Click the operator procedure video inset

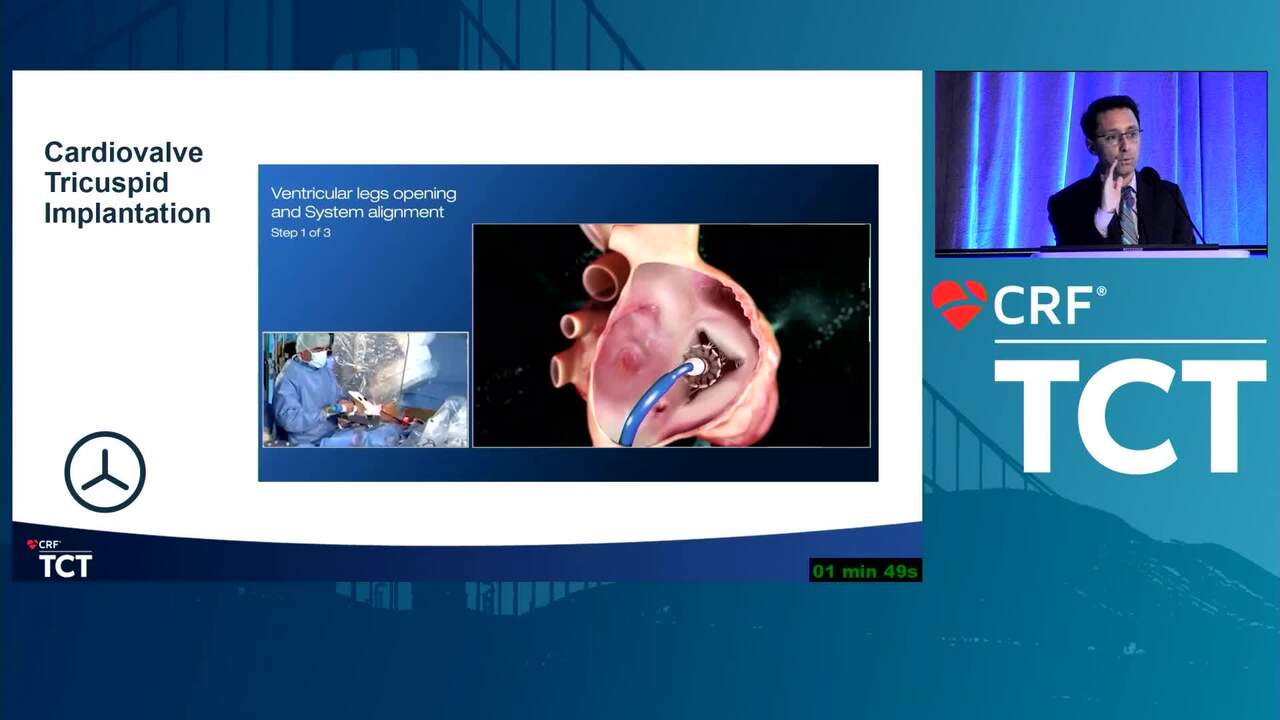click(x=365, y=389)
